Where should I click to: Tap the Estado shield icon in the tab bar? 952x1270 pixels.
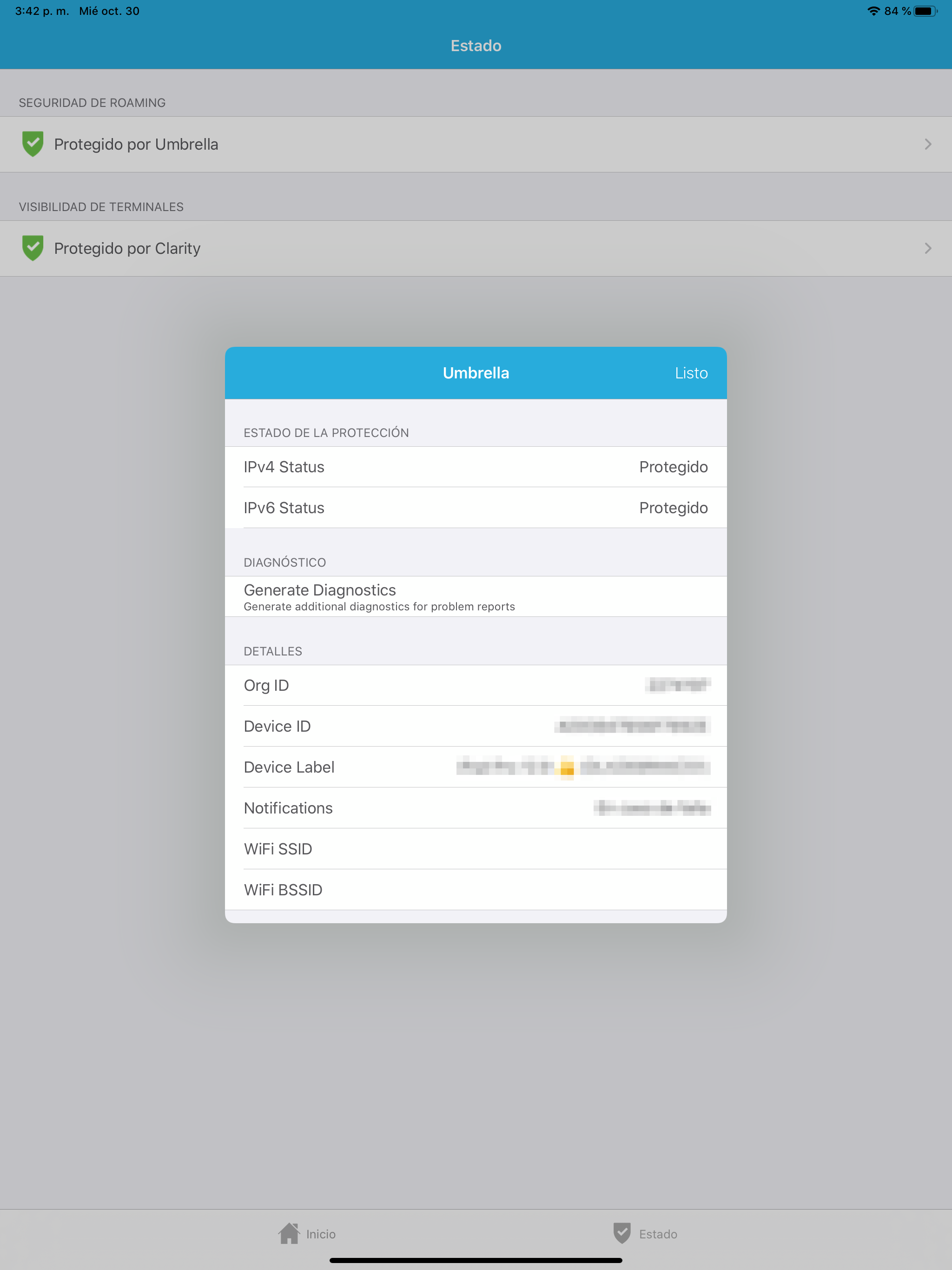622,1233
